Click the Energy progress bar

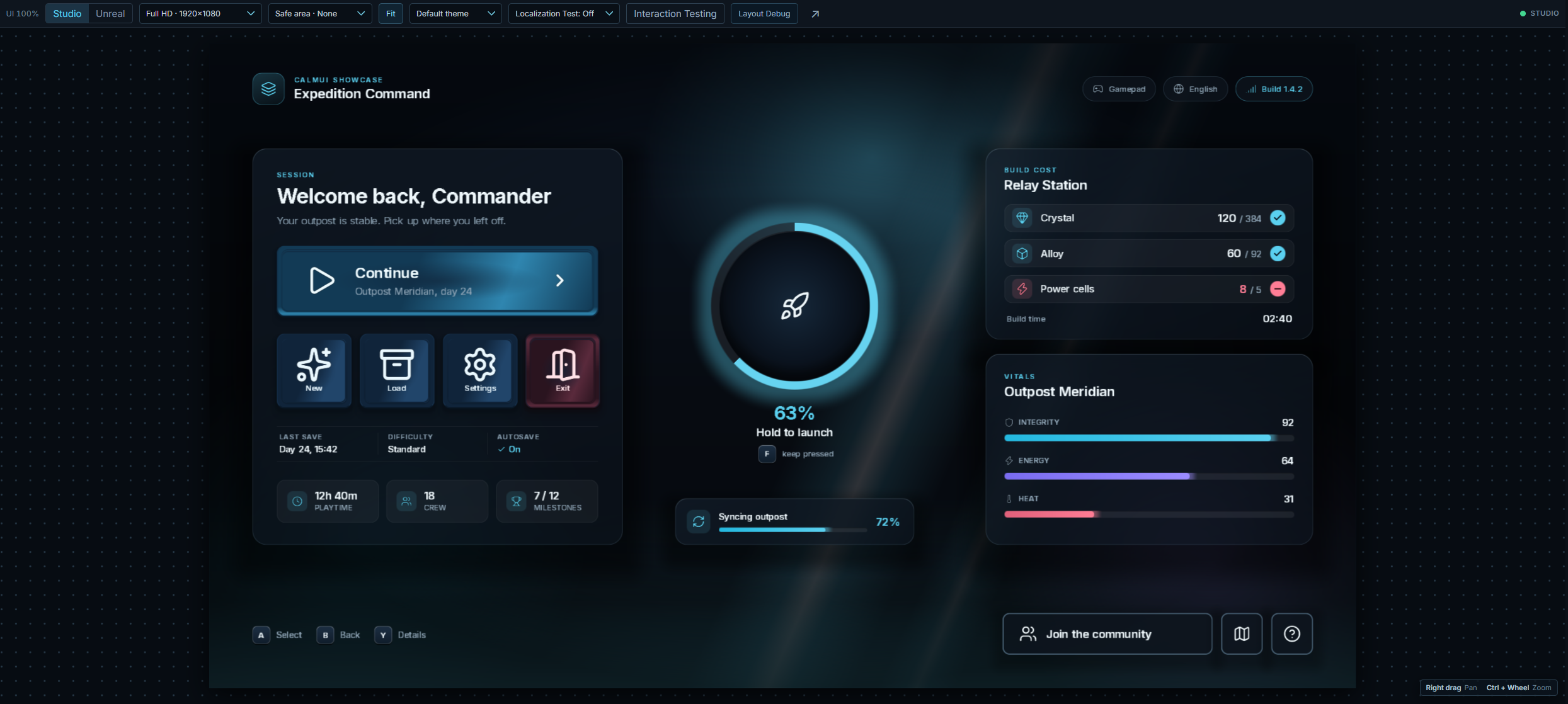tap(1148, 476)
